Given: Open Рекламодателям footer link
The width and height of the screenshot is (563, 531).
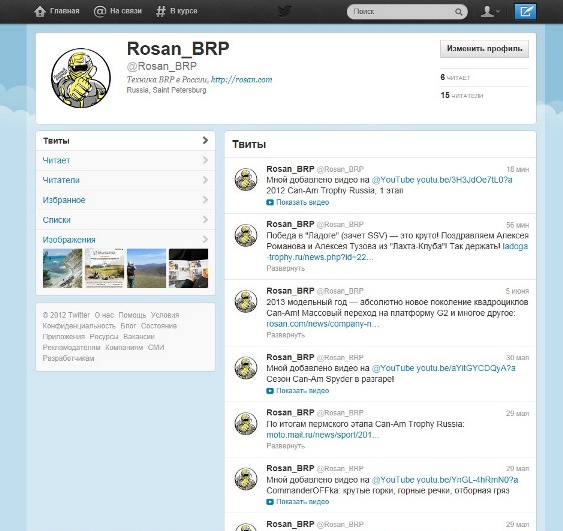Looking at the screenshot, I should (x=71, y=347).
